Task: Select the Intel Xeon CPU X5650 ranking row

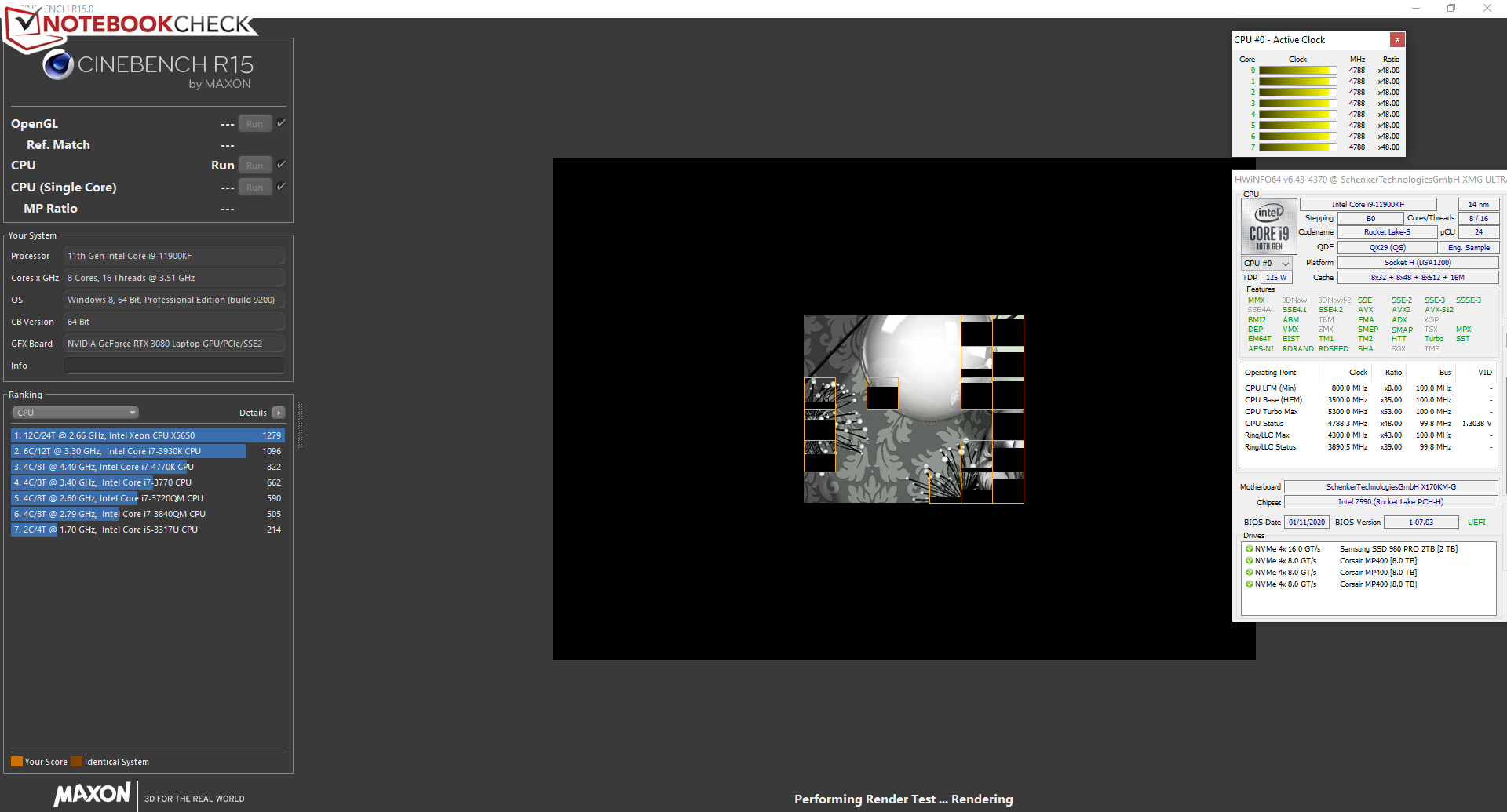Action: tap(148, 435)
